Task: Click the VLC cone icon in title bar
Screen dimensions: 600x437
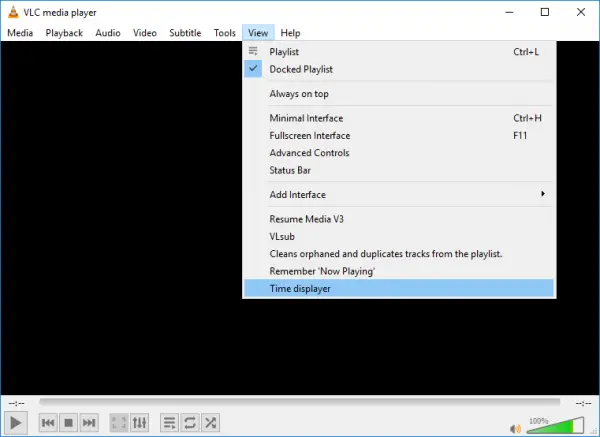Action: (x=13, y=12)
